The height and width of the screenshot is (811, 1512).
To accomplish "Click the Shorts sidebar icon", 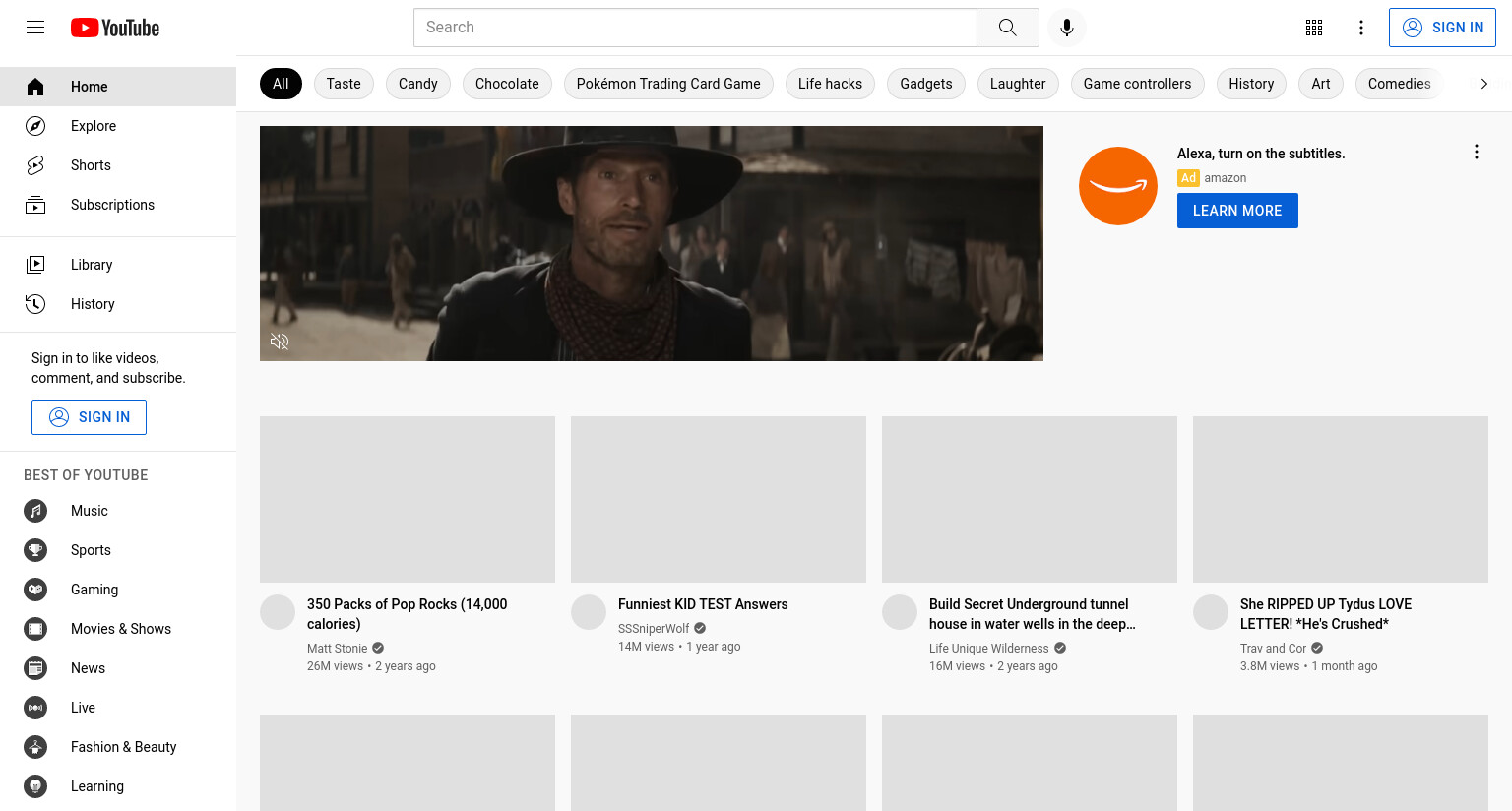I will pos(35,165).
